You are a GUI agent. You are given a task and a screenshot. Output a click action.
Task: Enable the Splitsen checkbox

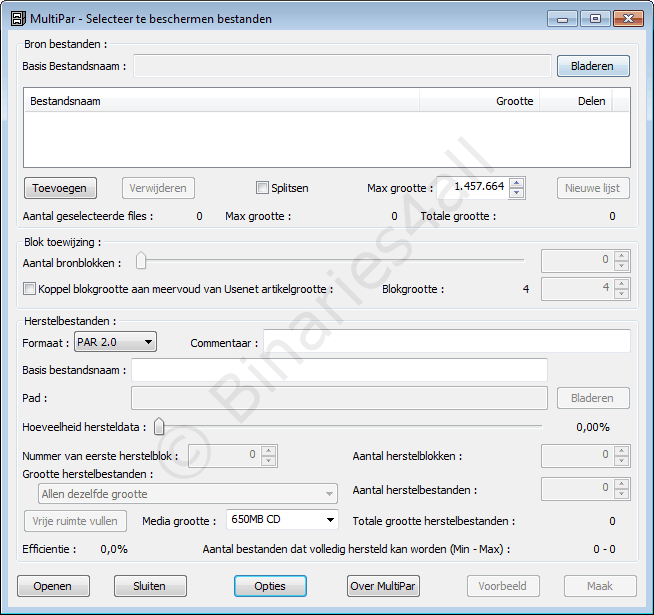[x=262, y=188]
